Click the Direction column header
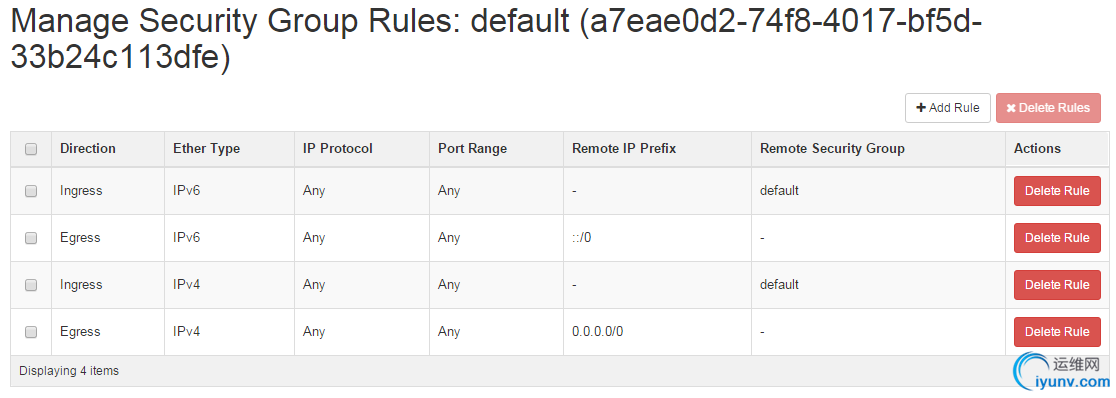Image resolution: width=1116 pixels, height=398 pixels. (88, 149)
